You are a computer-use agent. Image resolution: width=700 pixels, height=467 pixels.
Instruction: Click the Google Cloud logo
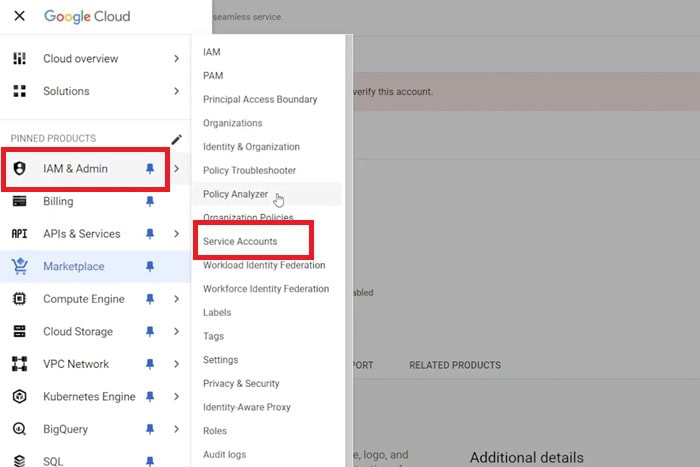tap(87, 17)
